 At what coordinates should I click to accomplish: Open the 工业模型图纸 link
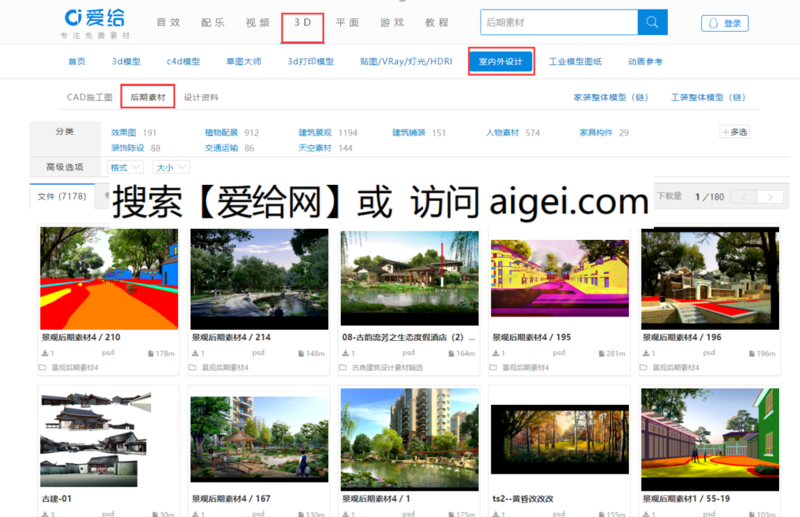(576, 61)
